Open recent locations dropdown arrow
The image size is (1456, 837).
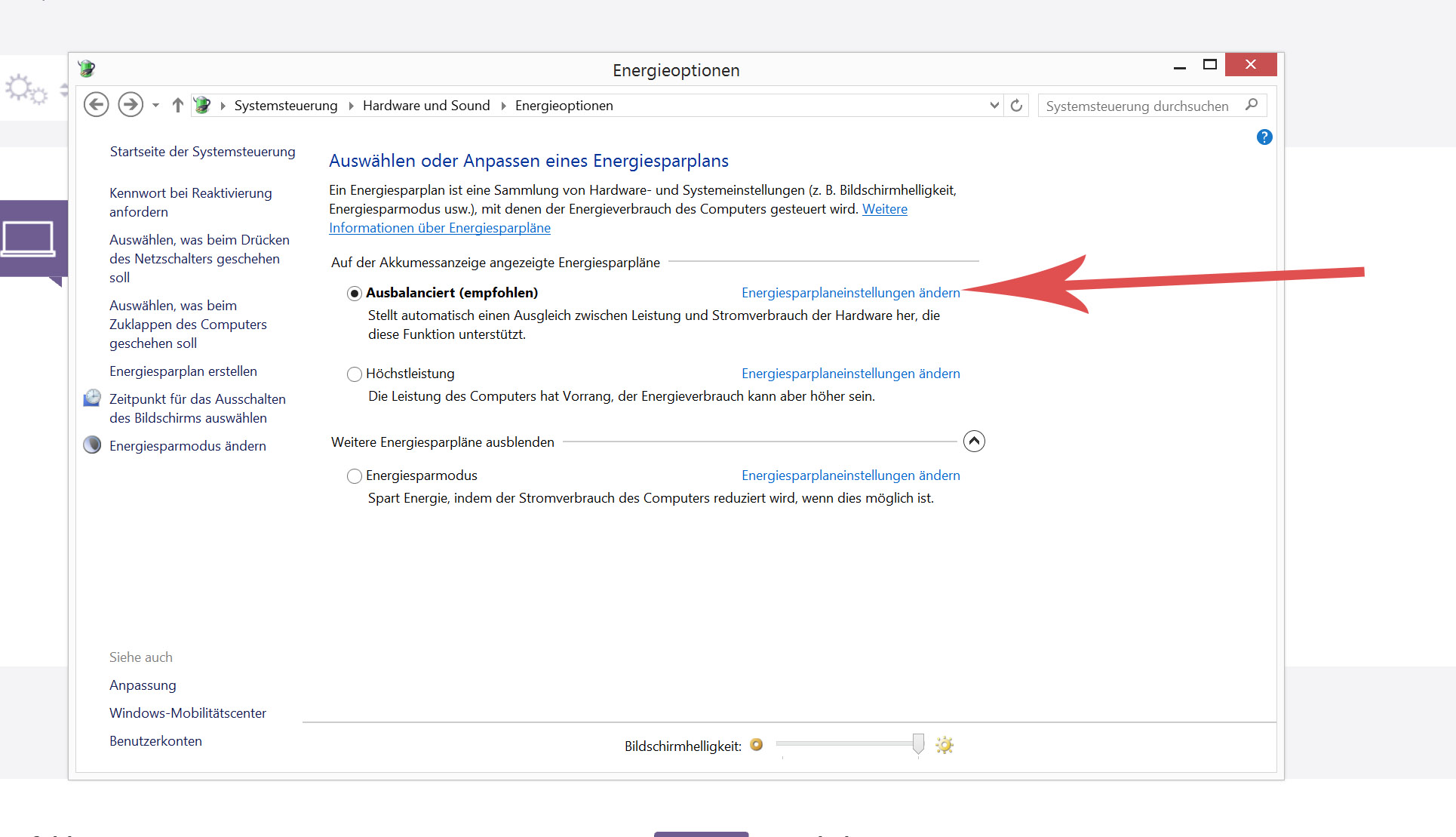[x=155, y=106]
